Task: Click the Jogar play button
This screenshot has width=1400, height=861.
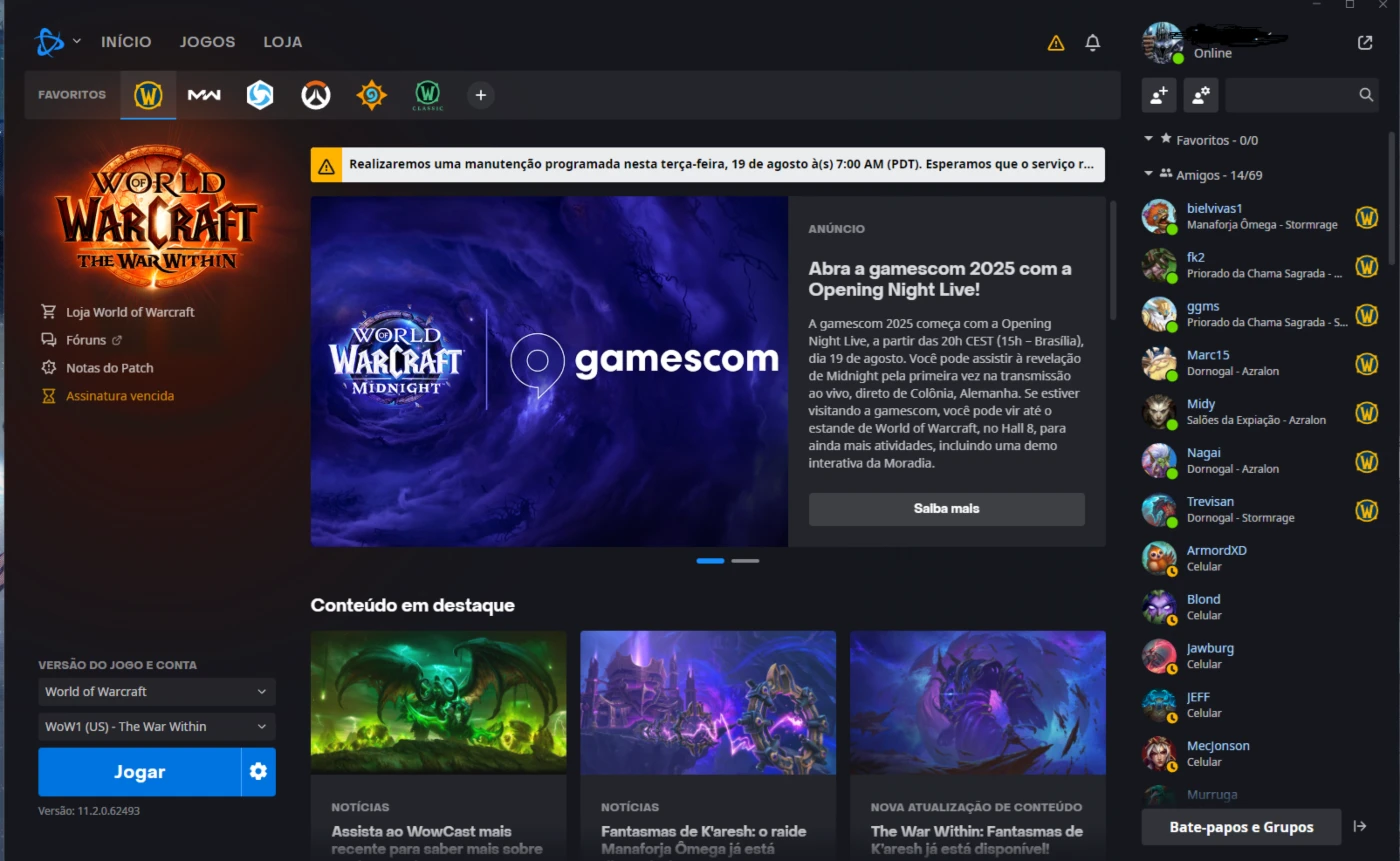Action: pos(139,772)
